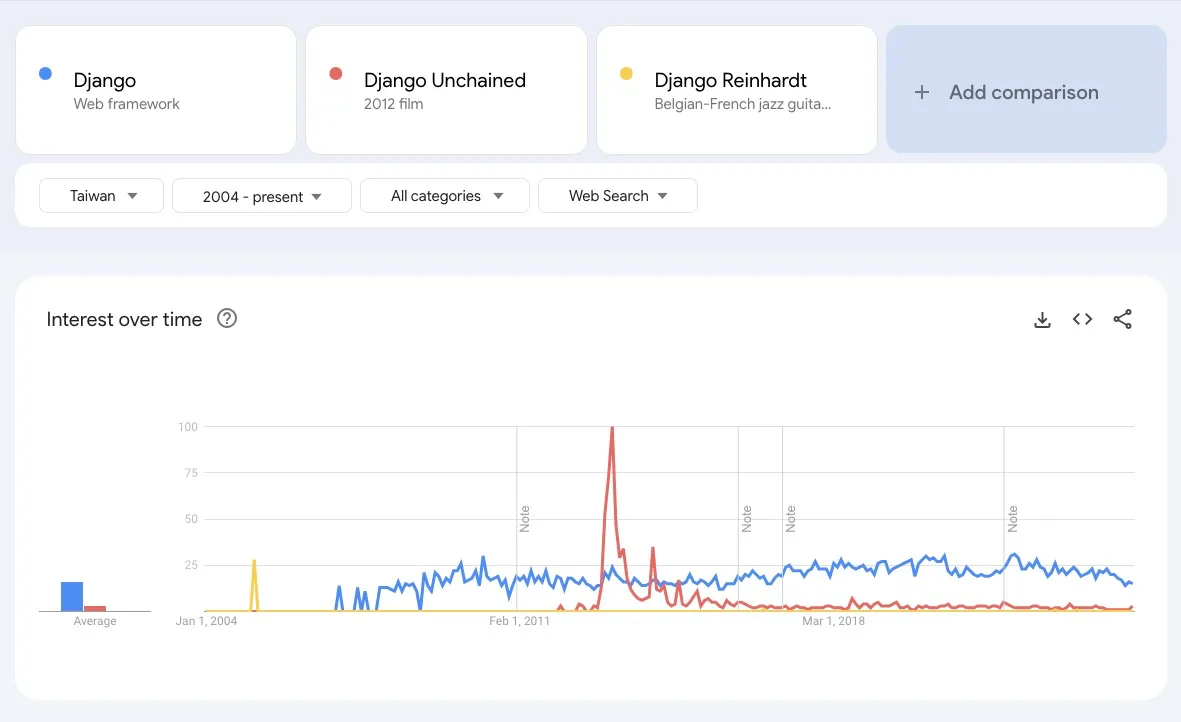
Task: Select the blue Django color dot
Action: coord(44,73)
